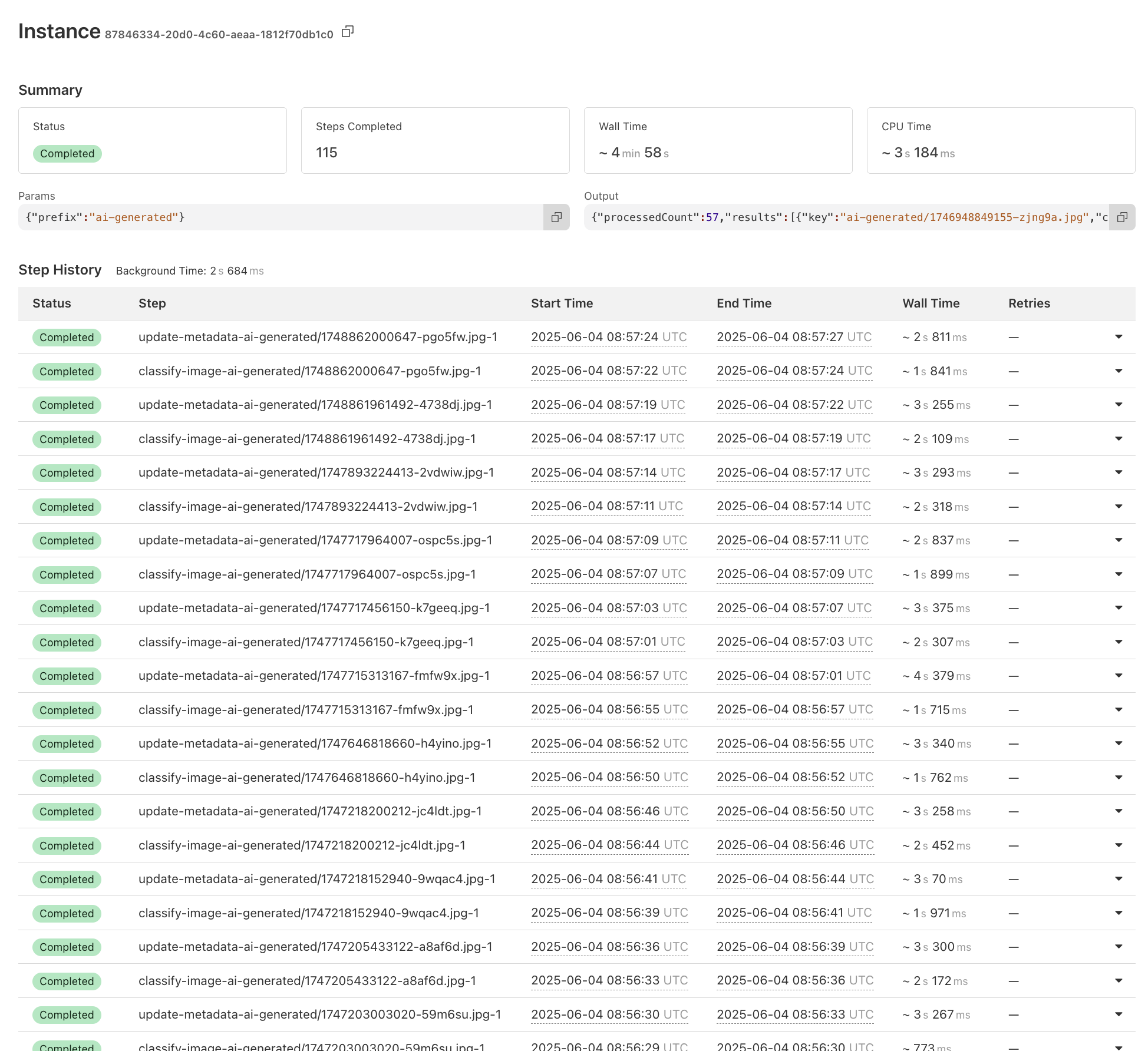Expand the update-metadata 4738dj.jpg-1 step details
Image resolution: width=1148 pixels, height=1051 pixels.
click(1118, 405)
